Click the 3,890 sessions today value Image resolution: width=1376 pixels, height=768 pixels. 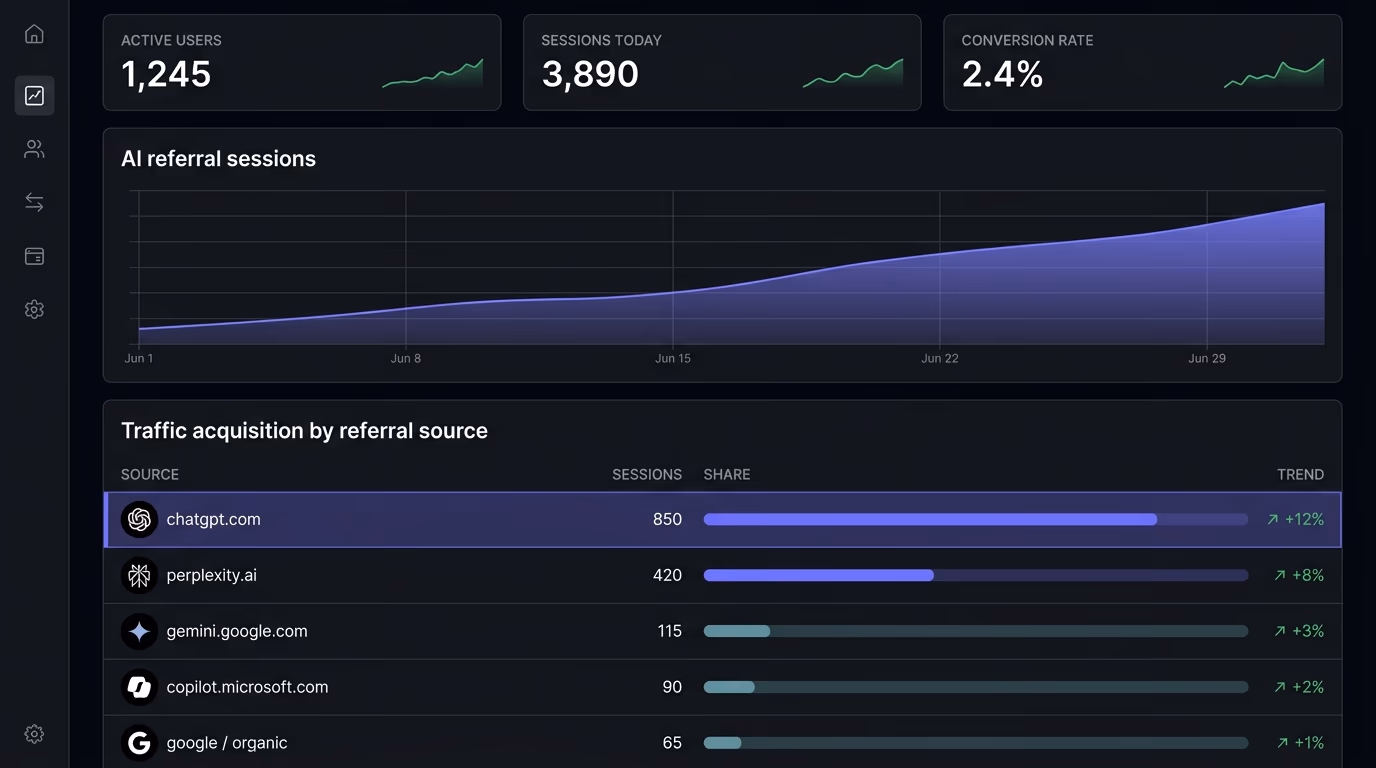pyautogui.click(x=590, y=74)
